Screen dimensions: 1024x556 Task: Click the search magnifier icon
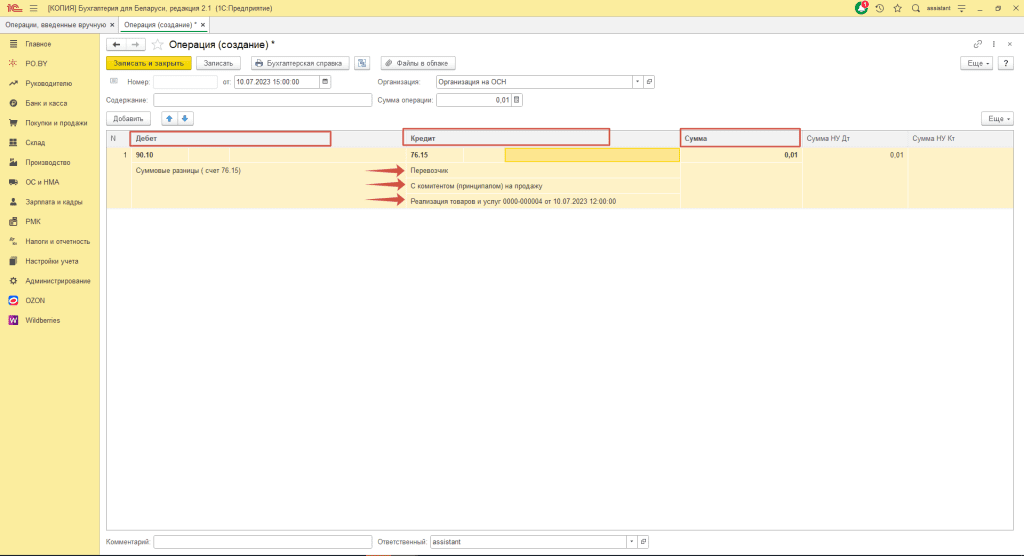[x=916, y=8]
